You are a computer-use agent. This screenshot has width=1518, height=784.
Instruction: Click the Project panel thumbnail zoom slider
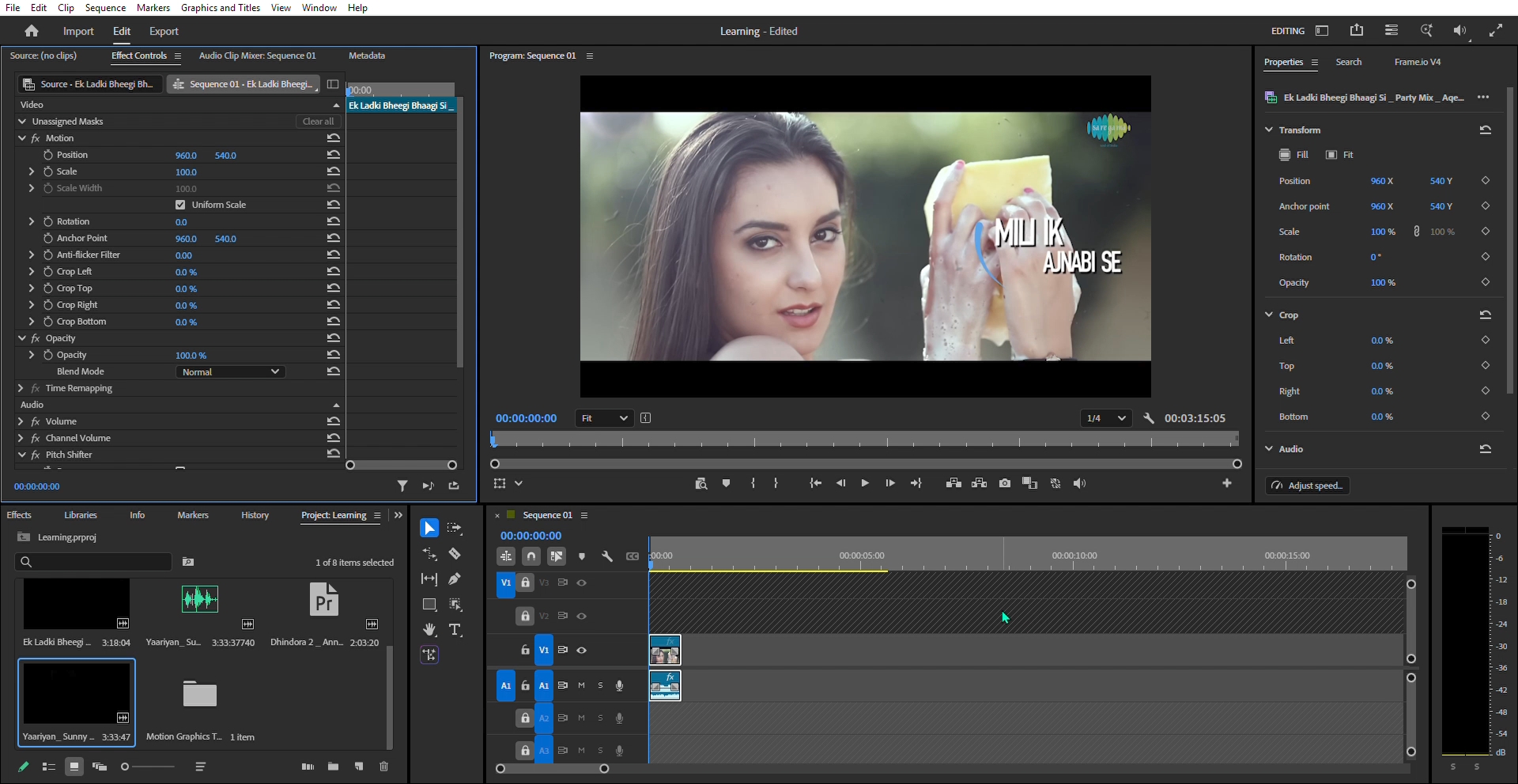click(x=148, y=767)
